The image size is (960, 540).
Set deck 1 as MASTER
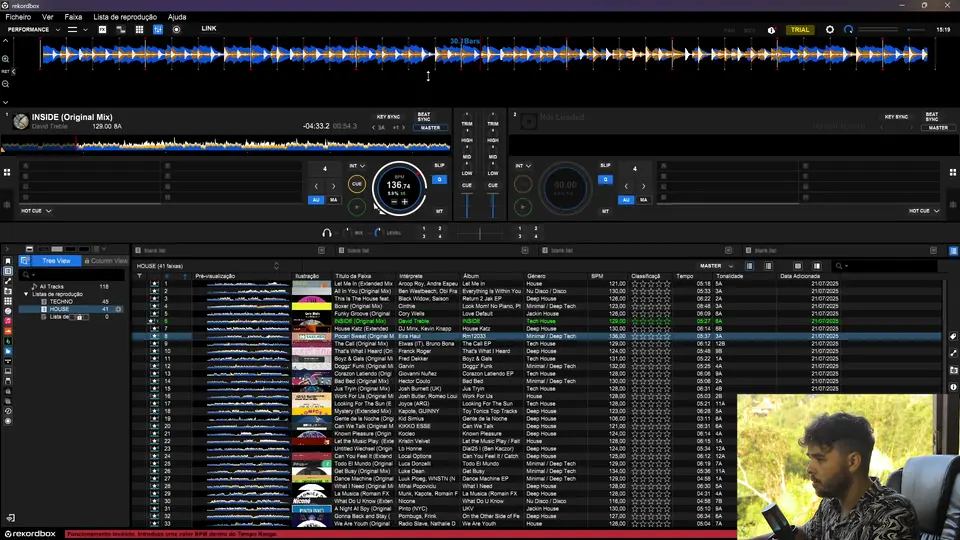(x=430, y=128)
